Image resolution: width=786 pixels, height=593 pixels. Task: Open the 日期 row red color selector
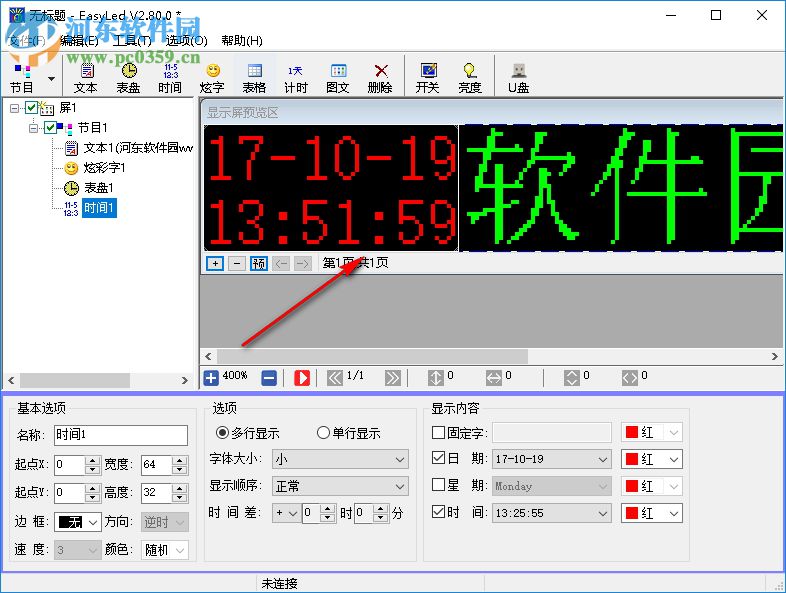pos(652,459)
